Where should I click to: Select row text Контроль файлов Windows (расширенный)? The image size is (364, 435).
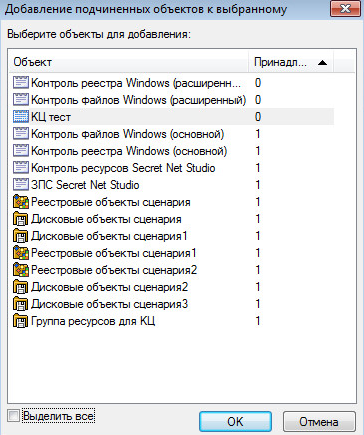point(138,100)
